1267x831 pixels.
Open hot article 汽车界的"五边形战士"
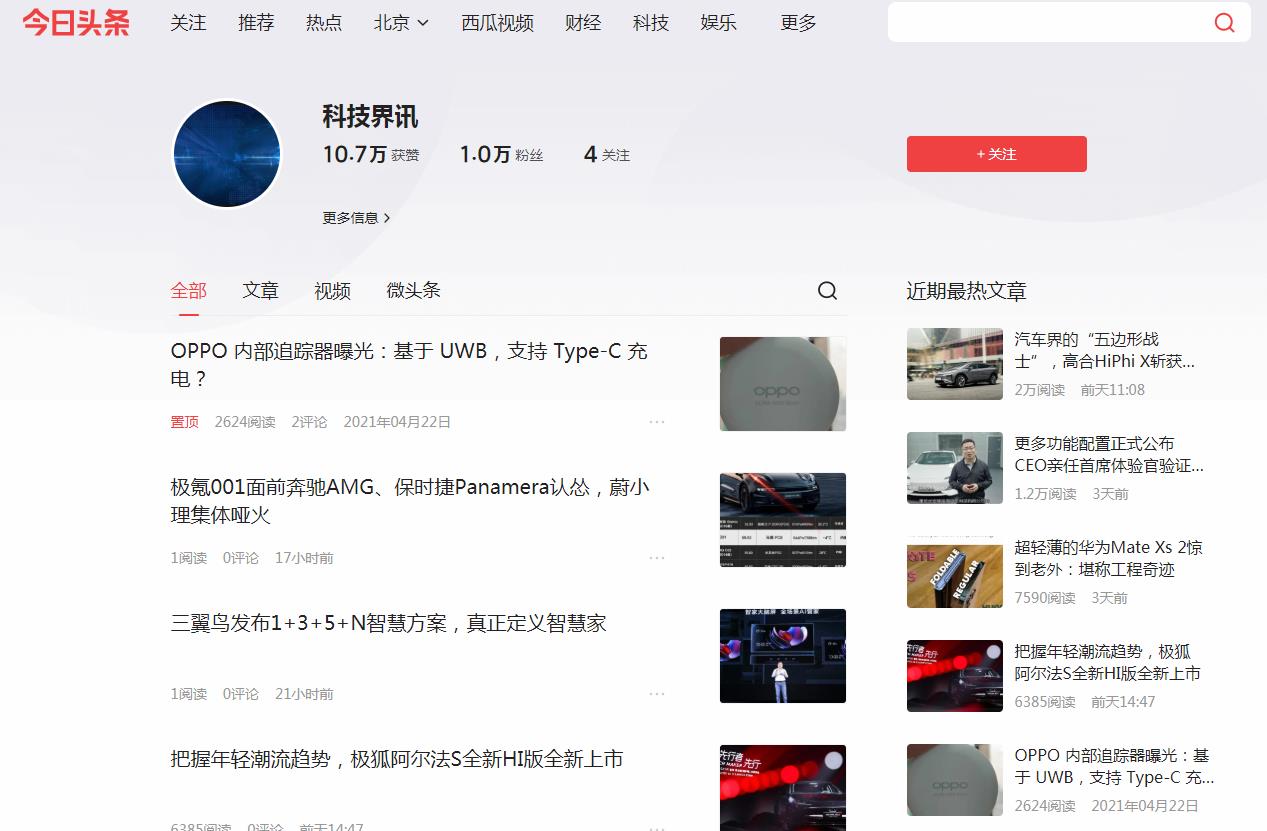click(1105, 350)
